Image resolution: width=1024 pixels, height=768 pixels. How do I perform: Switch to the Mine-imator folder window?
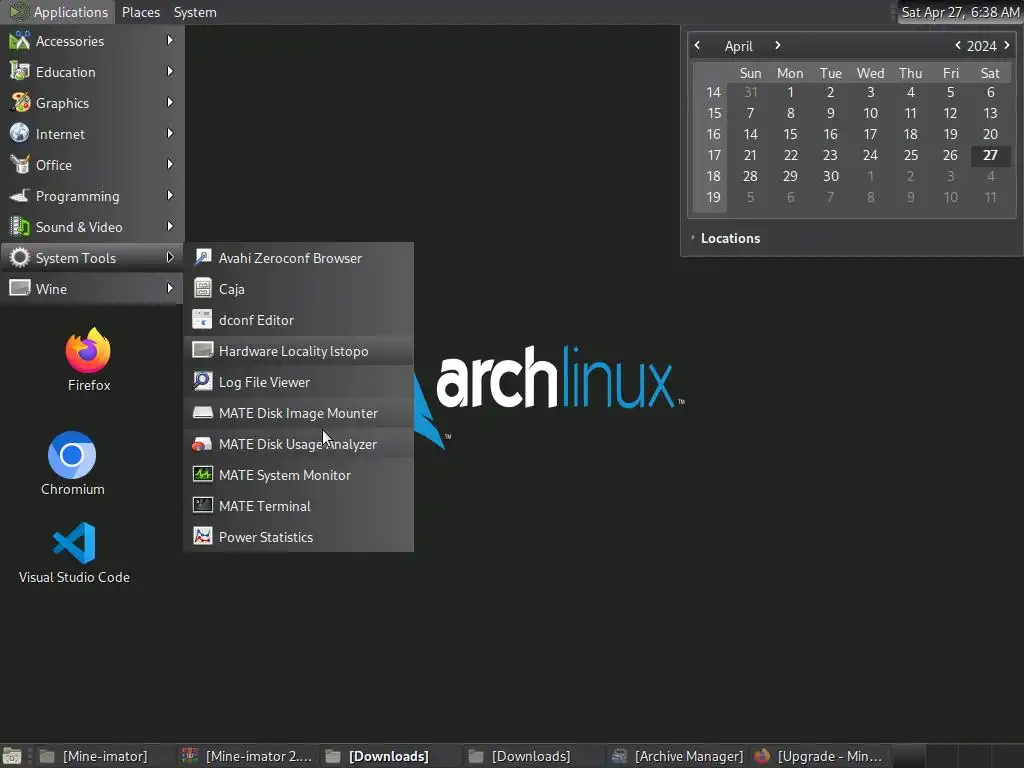tap(103, 756)
